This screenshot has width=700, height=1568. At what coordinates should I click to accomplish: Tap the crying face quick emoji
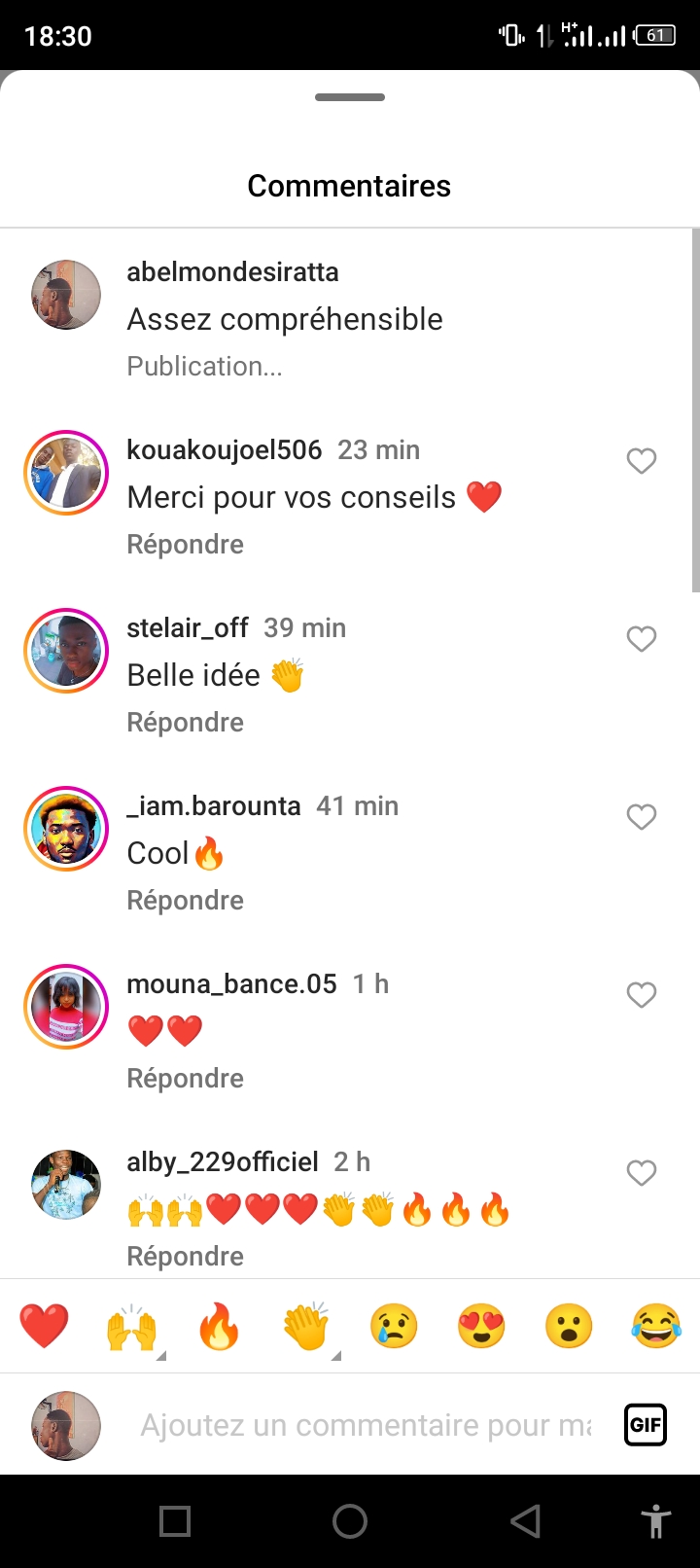pyautogui.click(x=394, y=1327)
